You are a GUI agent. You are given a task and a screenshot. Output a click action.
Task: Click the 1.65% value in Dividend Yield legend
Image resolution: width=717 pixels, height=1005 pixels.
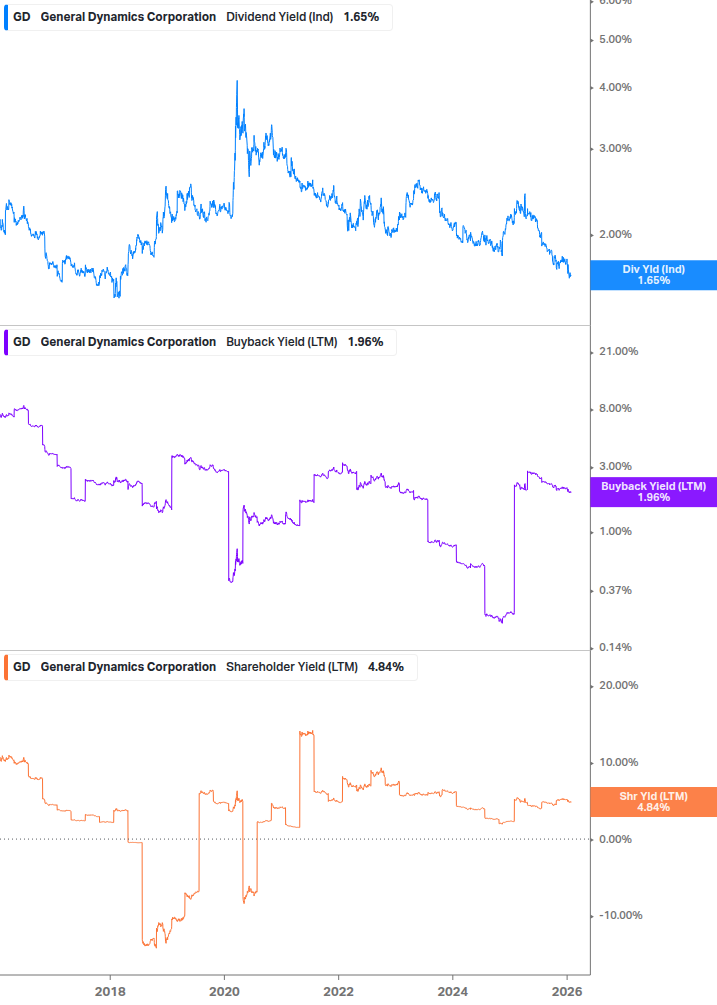361,17
